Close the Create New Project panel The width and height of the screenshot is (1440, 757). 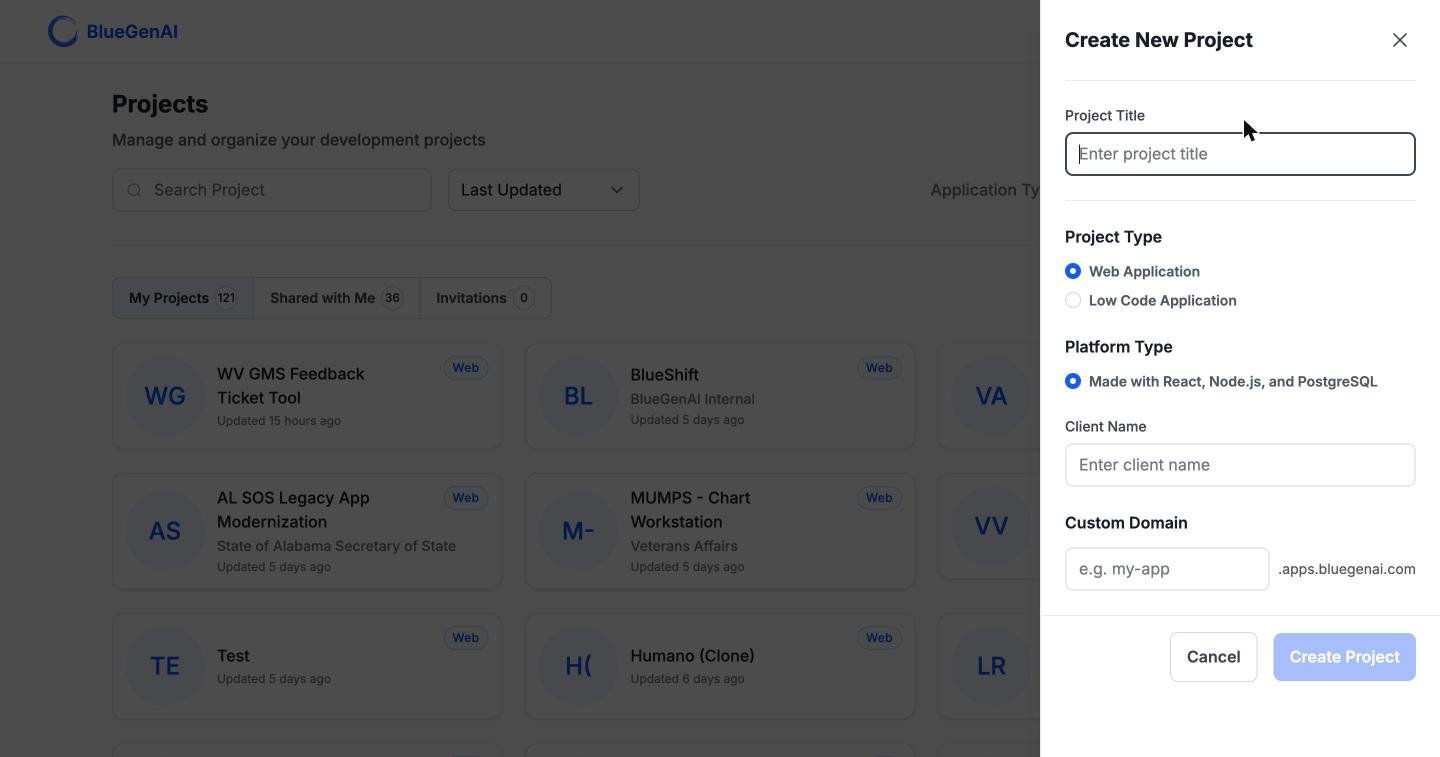[1400, 40]
